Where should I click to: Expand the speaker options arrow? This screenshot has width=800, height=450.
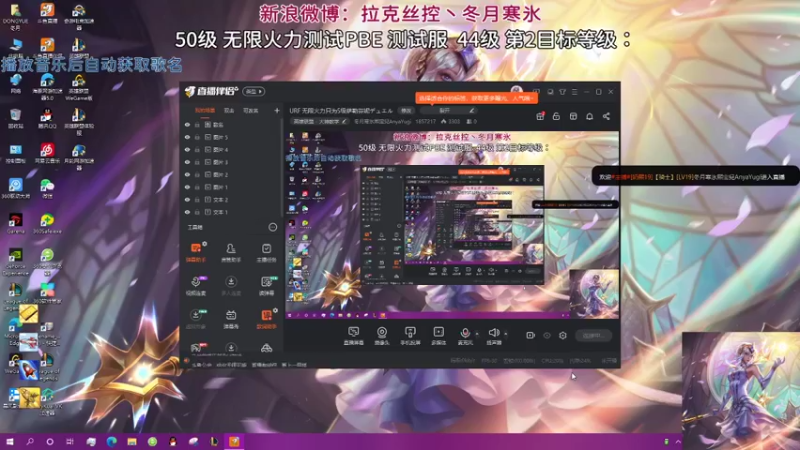[506, 334]
